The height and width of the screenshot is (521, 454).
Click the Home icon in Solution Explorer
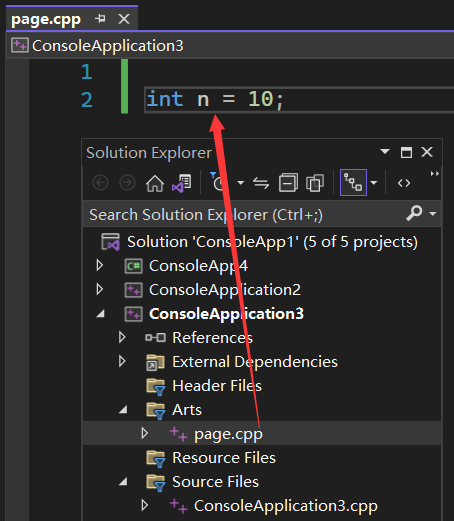155,183
